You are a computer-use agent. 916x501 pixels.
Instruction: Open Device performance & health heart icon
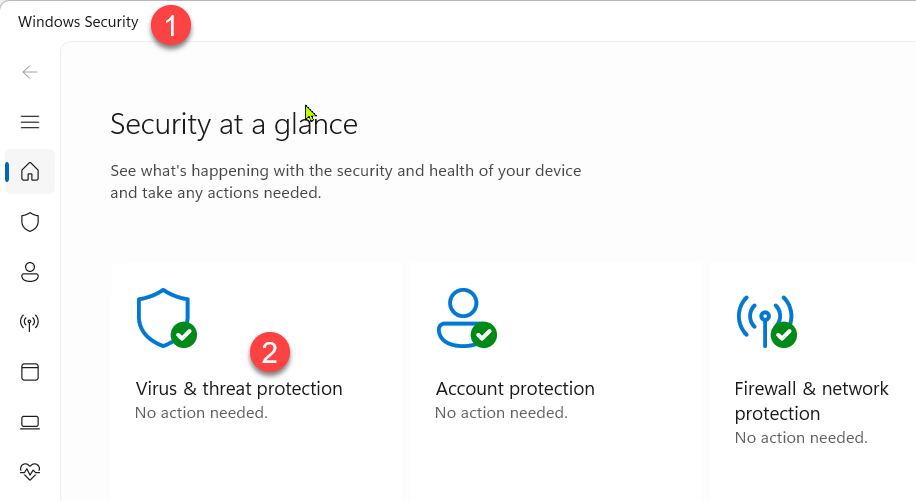(x=30, y=470)
